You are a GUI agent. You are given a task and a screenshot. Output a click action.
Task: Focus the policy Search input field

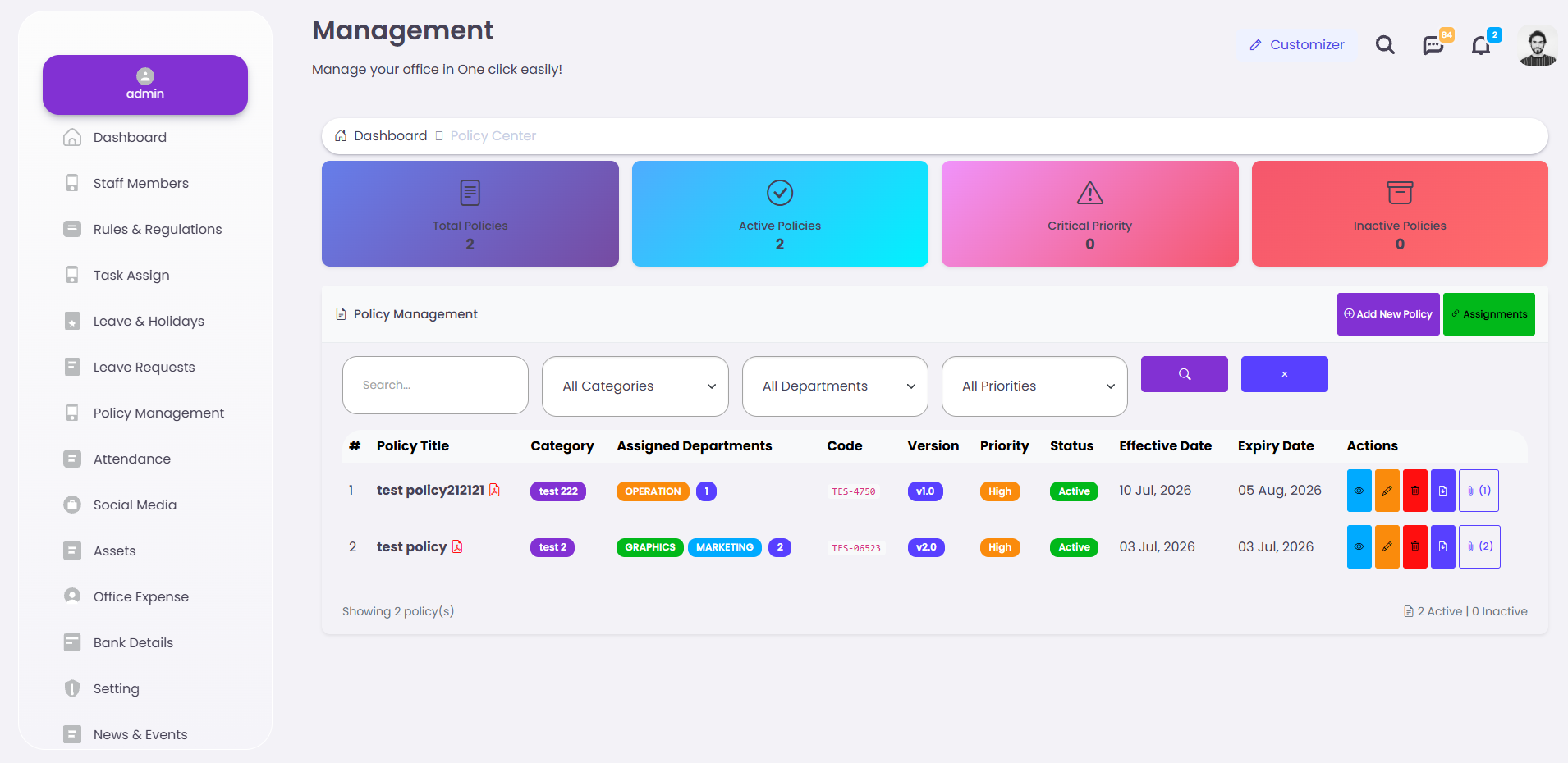point(435,386)
